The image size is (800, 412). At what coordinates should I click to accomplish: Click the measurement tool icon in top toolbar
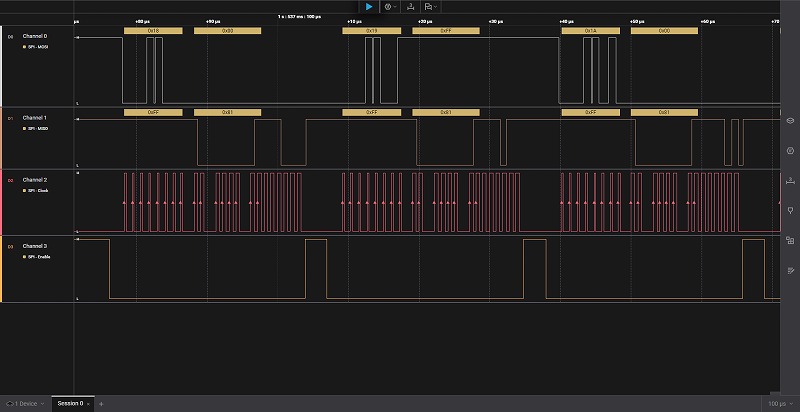pyautogui.click(x=410, y=7)
